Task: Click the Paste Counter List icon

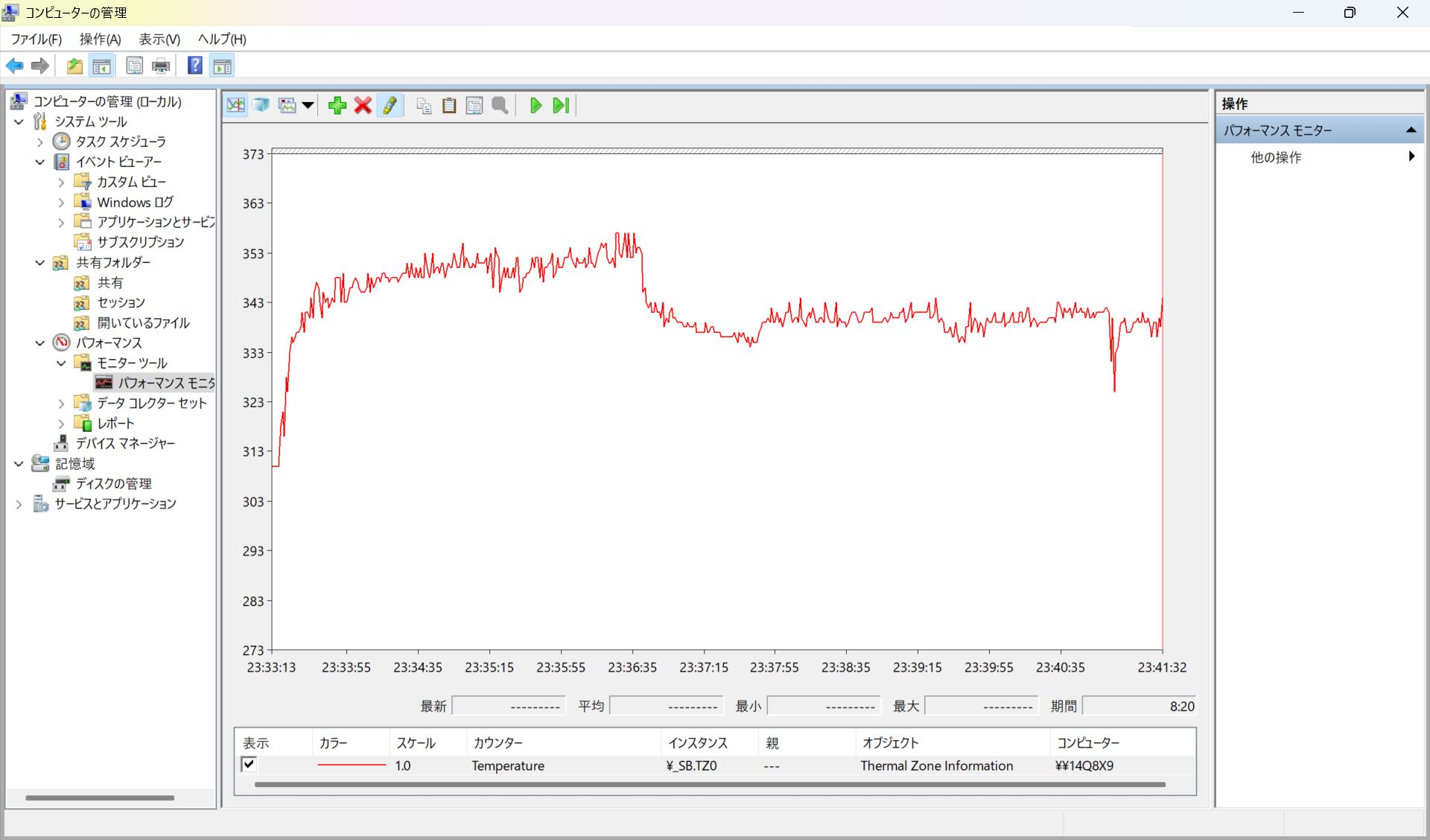Action: click(449, 106)
